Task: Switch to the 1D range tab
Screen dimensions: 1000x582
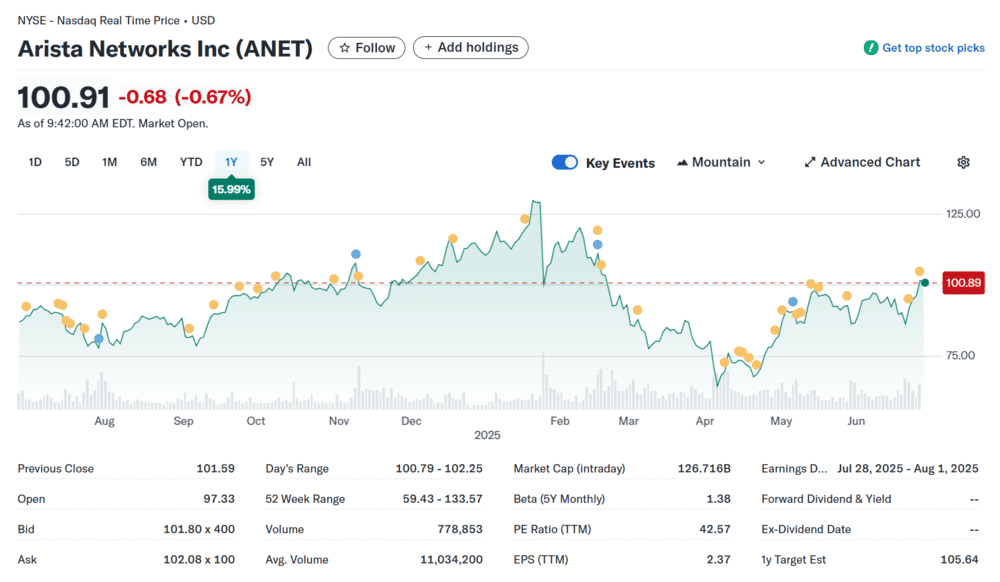Action: pyautogui.click(x=35, y=163)
